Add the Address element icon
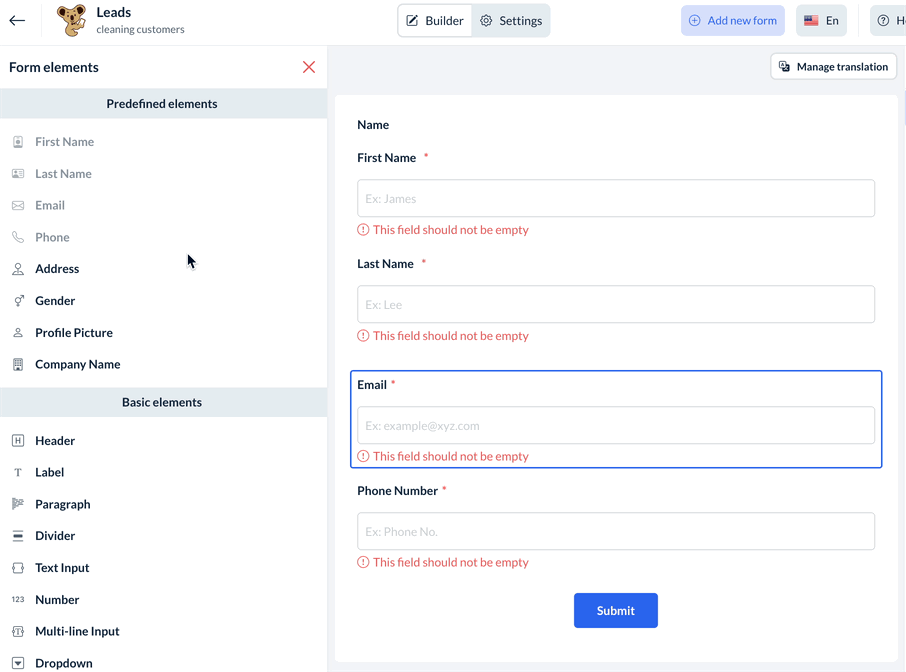This screenshot has height=672, width=906. coord(18,269)
